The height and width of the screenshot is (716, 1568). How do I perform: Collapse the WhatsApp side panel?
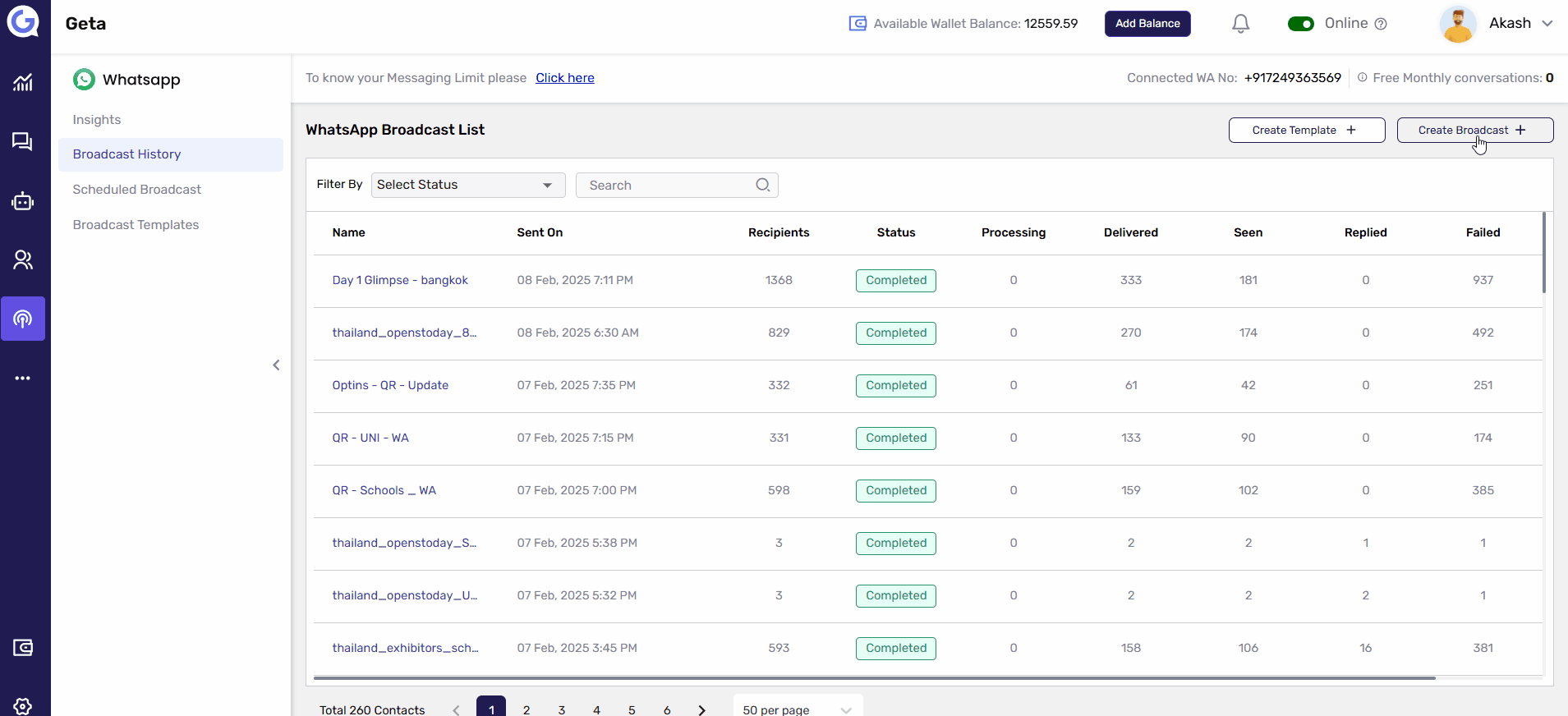click(276, 365)
